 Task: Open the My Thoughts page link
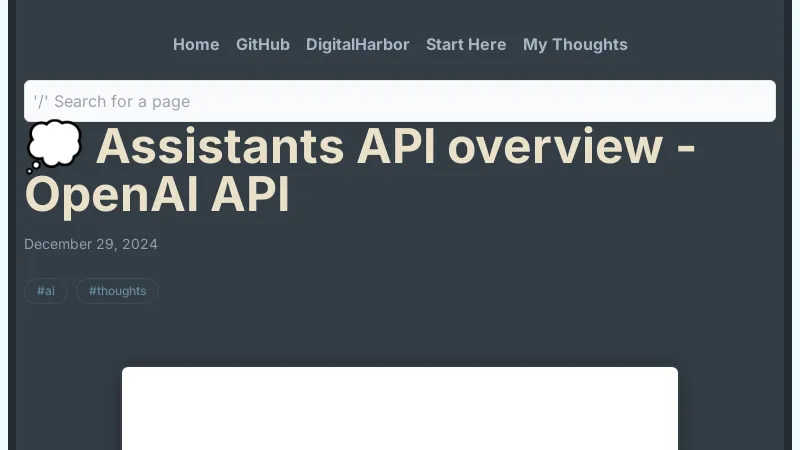575,44
